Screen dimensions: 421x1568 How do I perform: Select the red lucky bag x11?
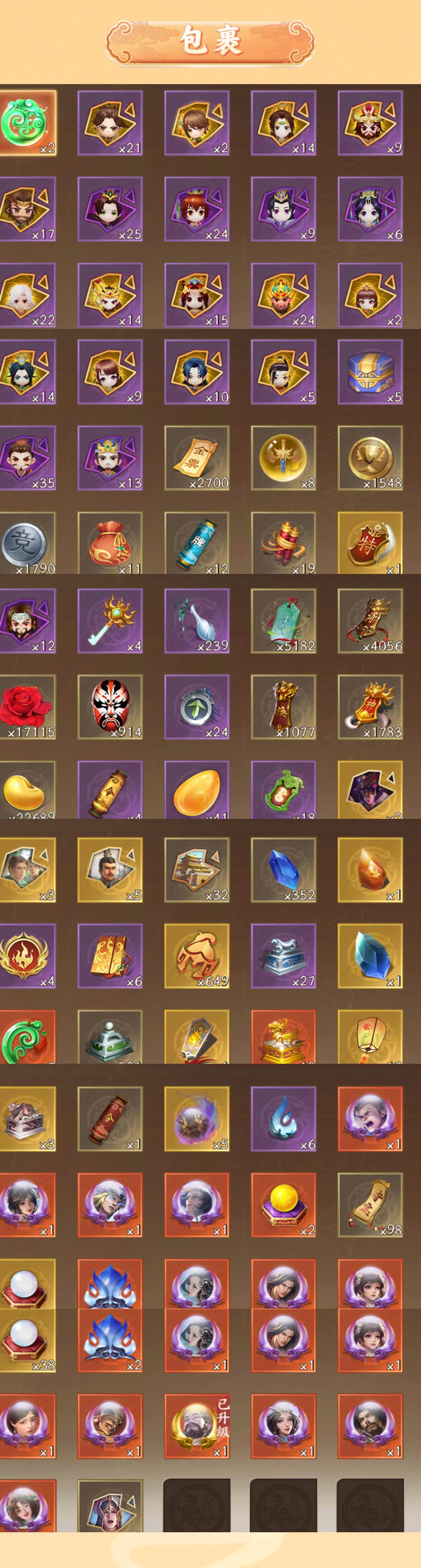point(110,542)
